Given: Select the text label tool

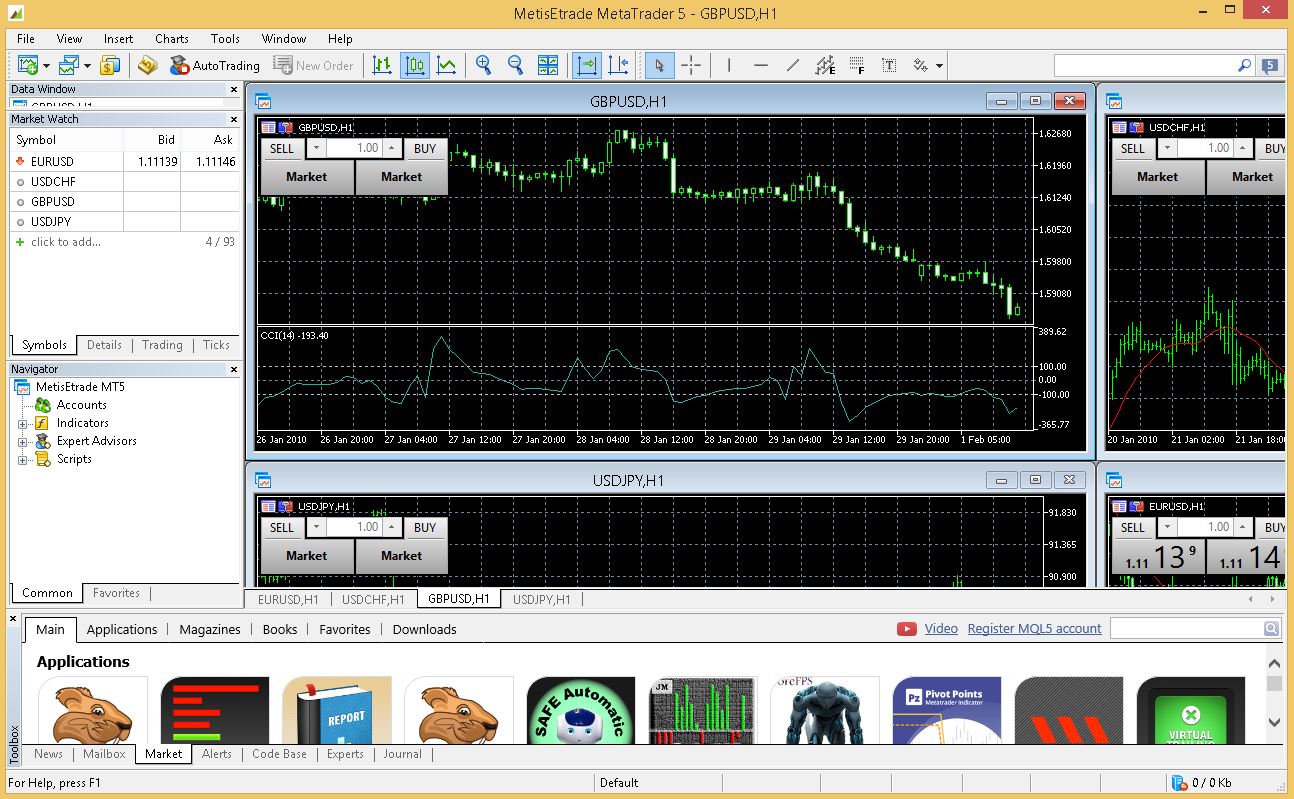Looking at the screenshot, I should click(x=889, y=65).
